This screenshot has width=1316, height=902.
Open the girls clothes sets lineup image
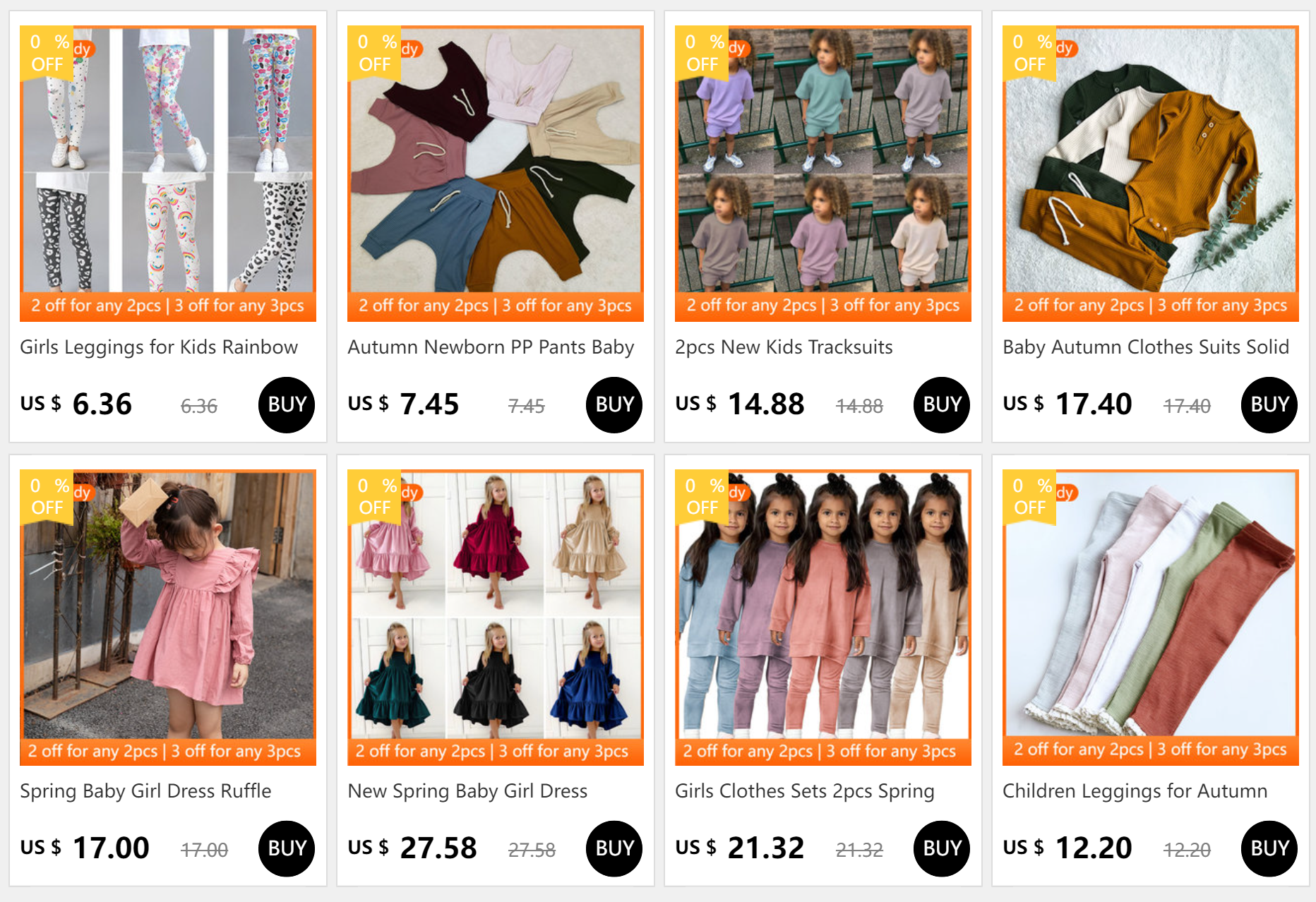pos(823,618)
